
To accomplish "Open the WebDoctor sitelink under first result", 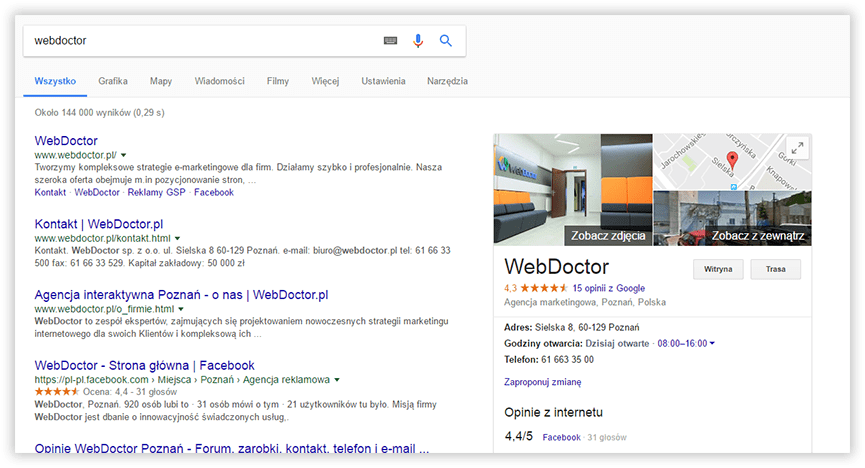I will point(97,193).
